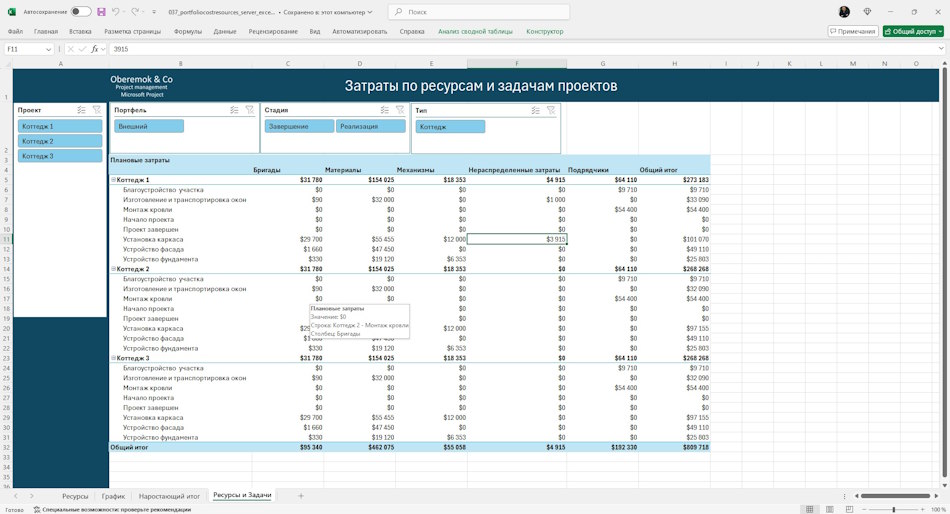Expand the Name Box dropdown showing F11
This screenshot has width=950, height=514.
(48, 49)
